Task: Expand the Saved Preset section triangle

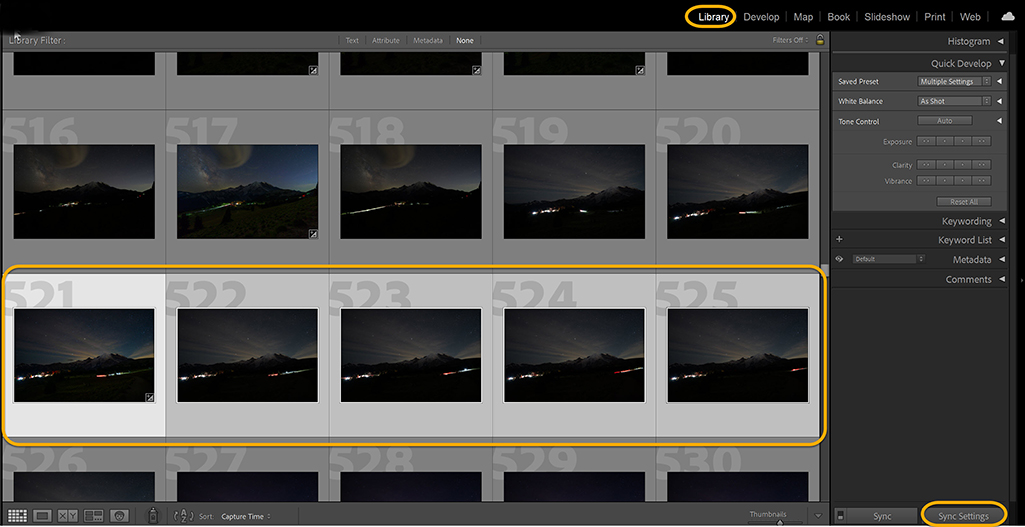Action: pyautogui.click(x=1000, y=82)
